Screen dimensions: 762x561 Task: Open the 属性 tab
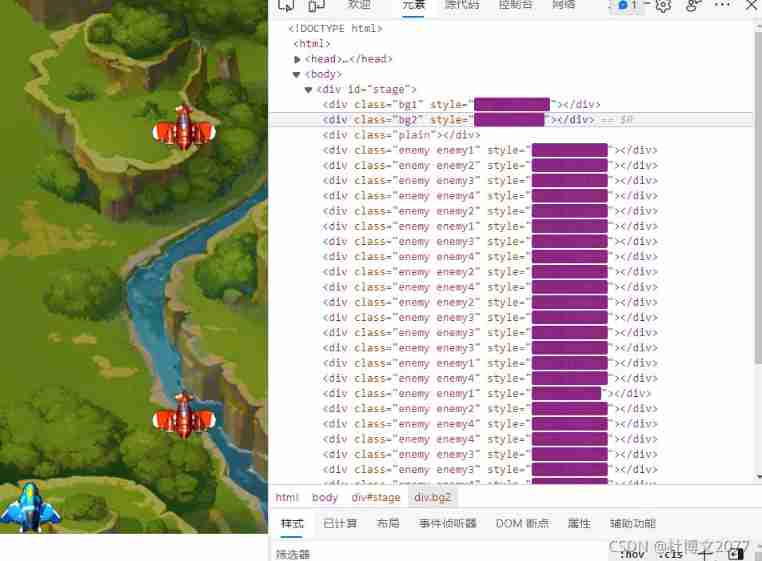(x=579, y=524)
